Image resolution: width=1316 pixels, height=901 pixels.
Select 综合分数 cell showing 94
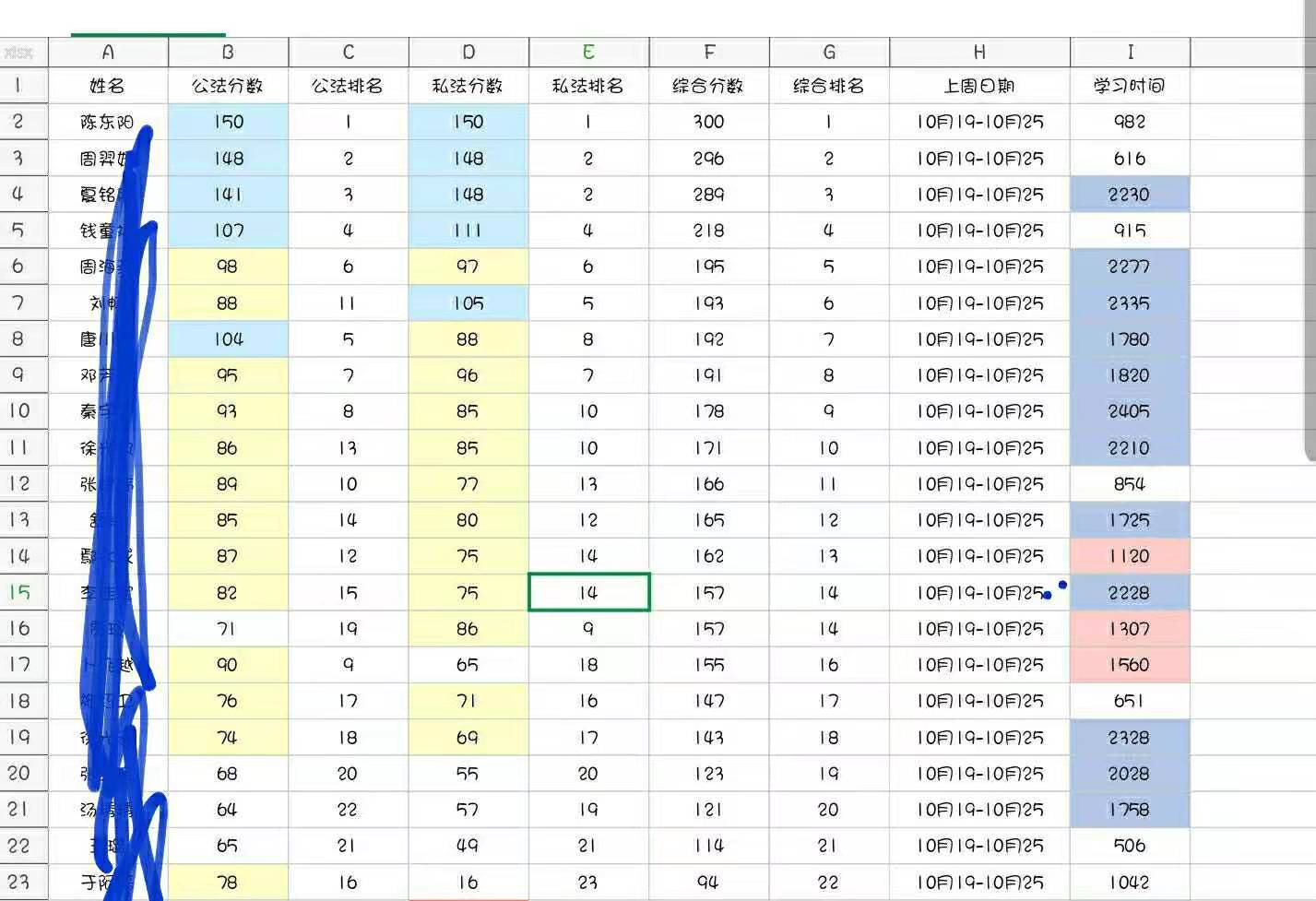tap(709, 882)
